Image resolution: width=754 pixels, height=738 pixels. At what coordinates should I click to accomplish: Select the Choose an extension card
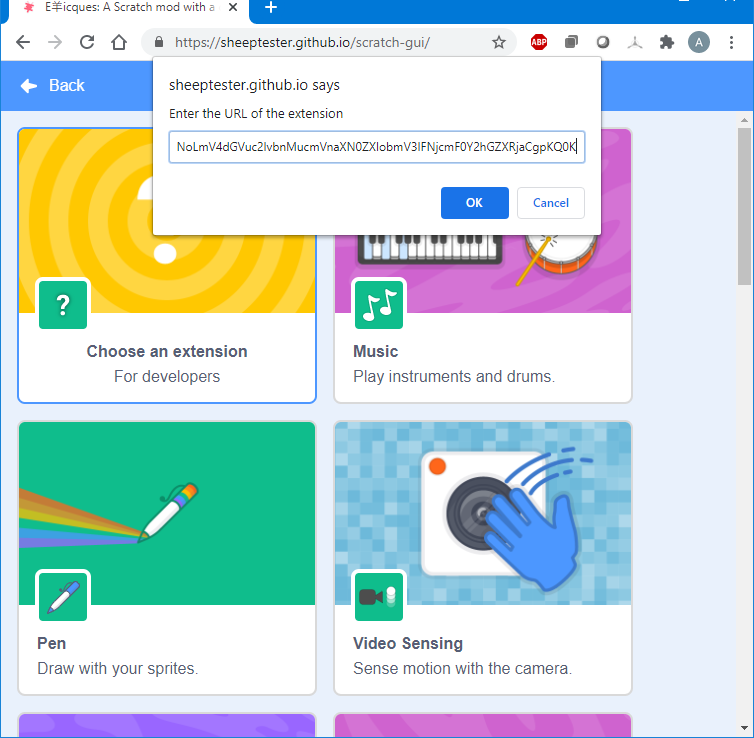tap(167, 265)
